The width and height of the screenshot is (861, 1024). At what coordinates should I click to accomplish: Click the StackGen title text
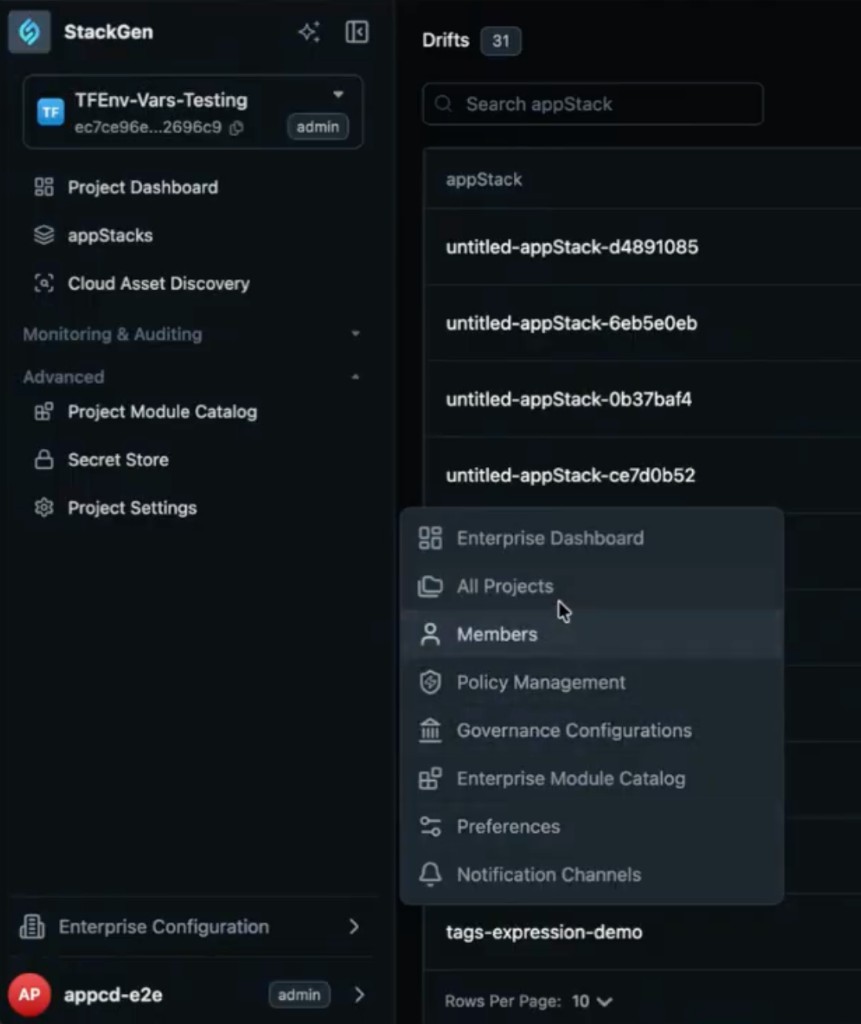(108, 32)
